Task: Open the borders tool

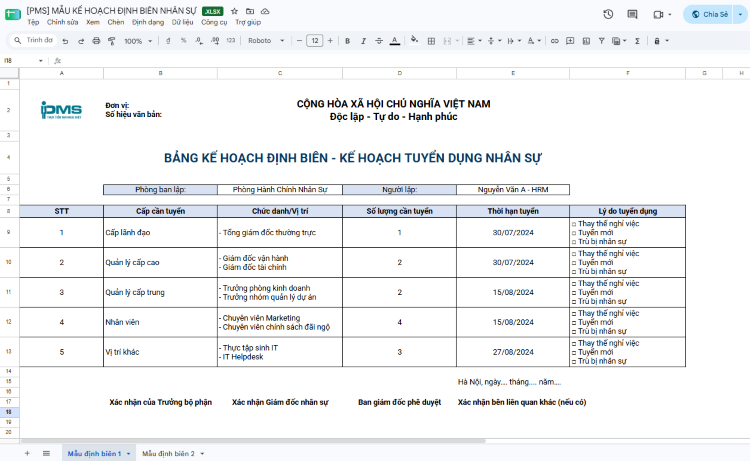Action: click(431, 41)
